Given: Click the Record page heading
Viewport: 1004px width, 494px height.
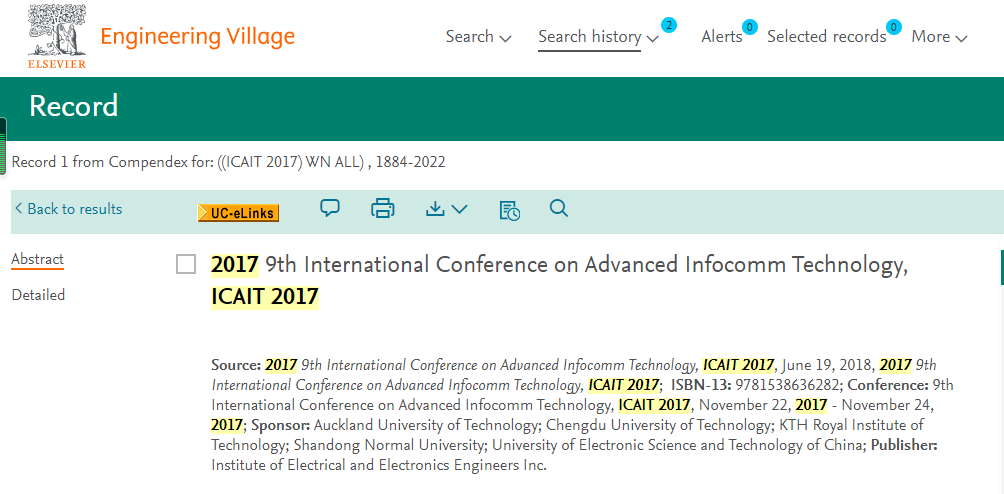Looking at the screenshot, I should pos(74,106).
